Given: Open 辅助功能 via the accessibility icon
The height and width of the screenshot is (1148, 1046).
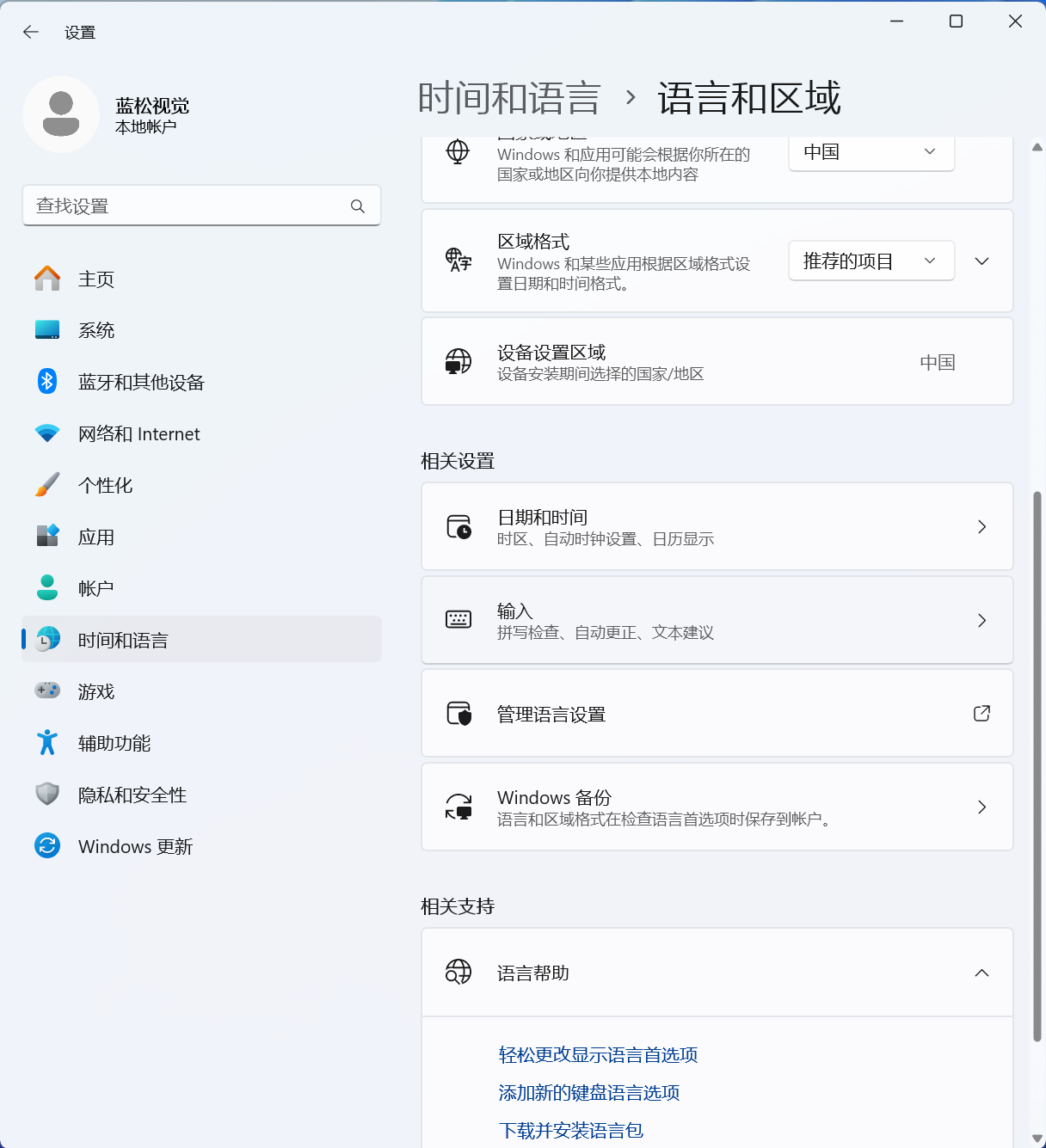Looking at the screenshot, I should click(x=47, y=743).
